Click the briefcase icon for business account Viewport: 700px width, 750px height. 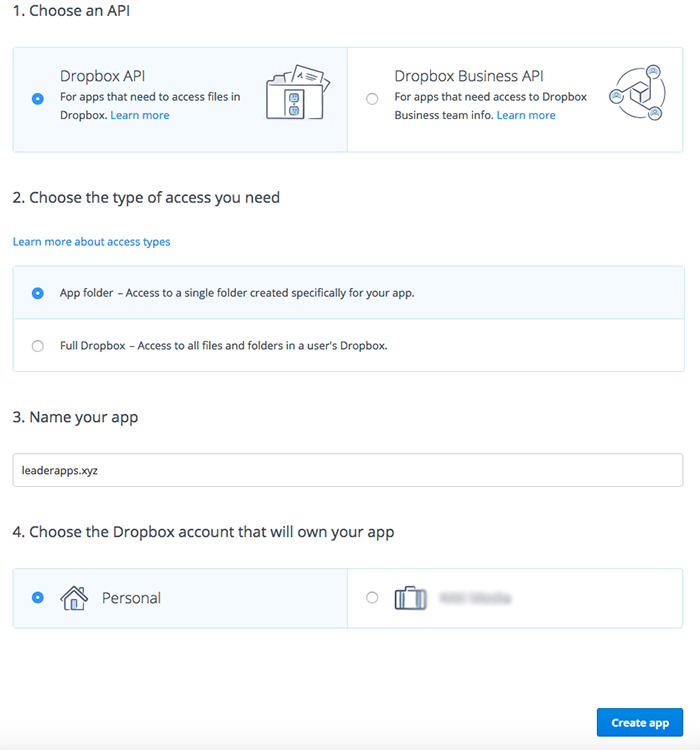pyautogui.click(x=410, y=598)
